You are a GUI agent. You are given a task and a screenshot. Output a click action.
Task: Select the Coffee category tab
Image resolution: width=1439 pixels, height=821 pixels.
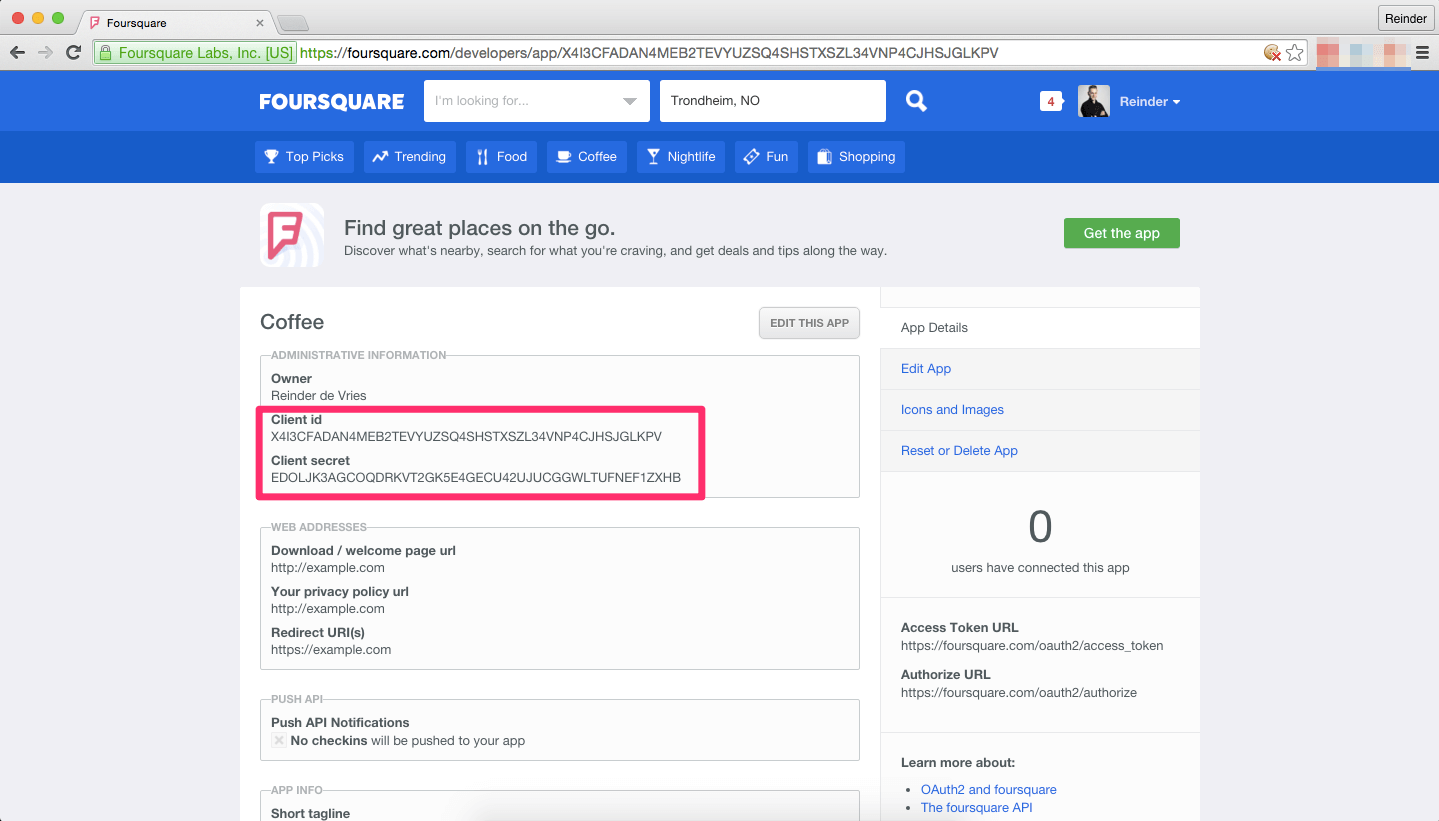pyautogui.click(x=587, y=157)
